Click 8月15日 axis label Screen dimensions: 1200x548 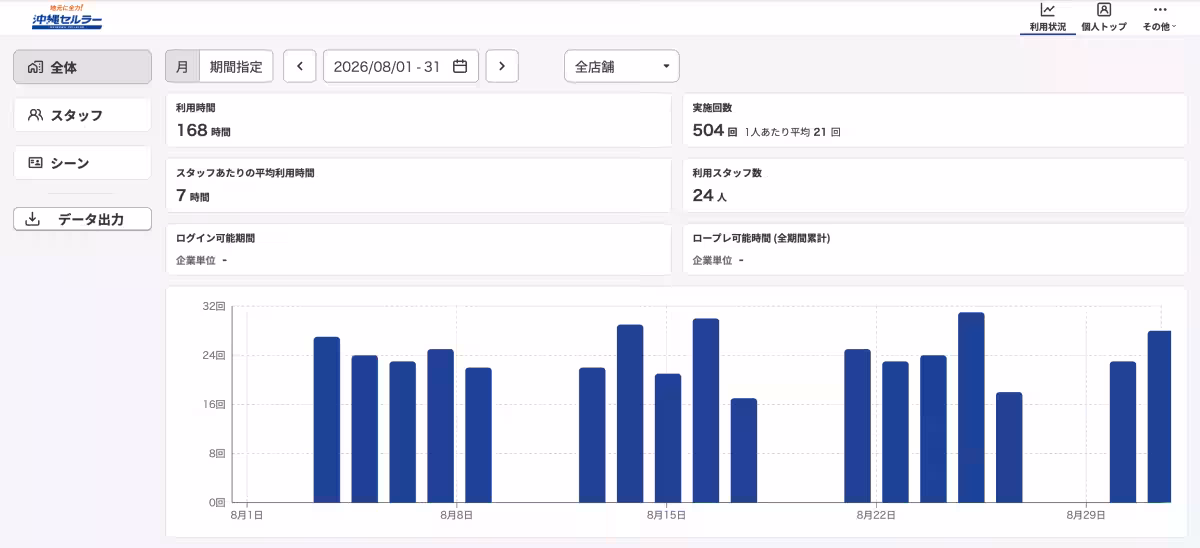pyautogui.click(x=666, y=515)
